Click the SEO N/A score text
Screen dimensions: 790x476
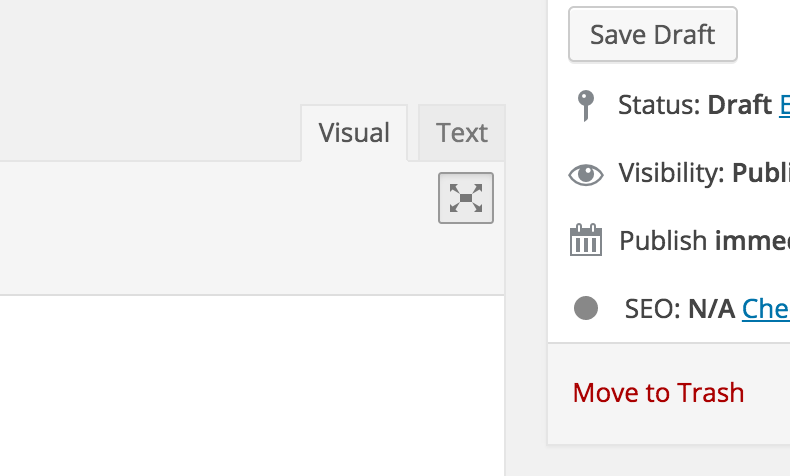coord(711,308)
